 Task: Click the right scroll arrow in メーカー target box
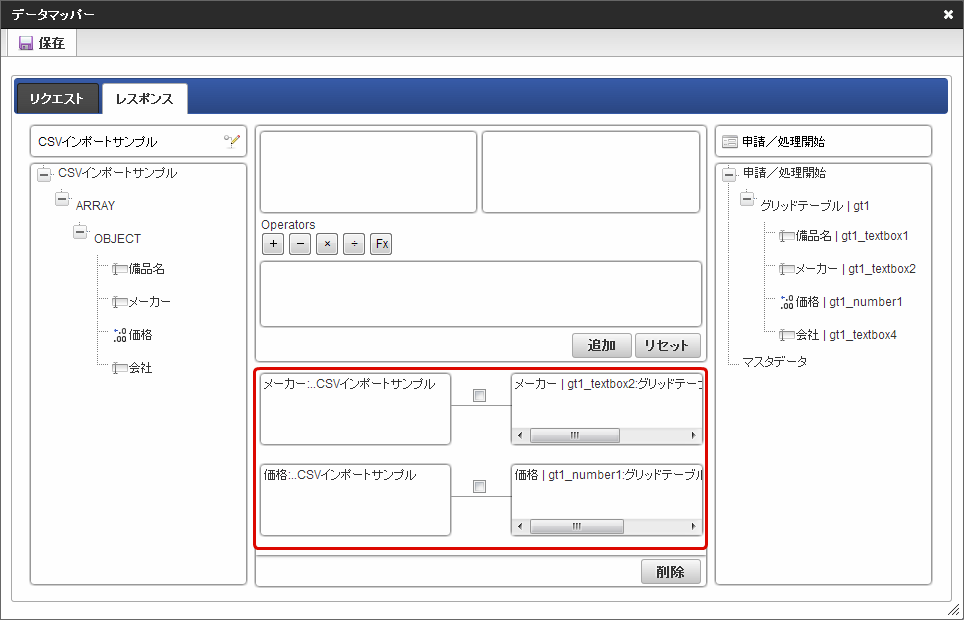(693, 435)
